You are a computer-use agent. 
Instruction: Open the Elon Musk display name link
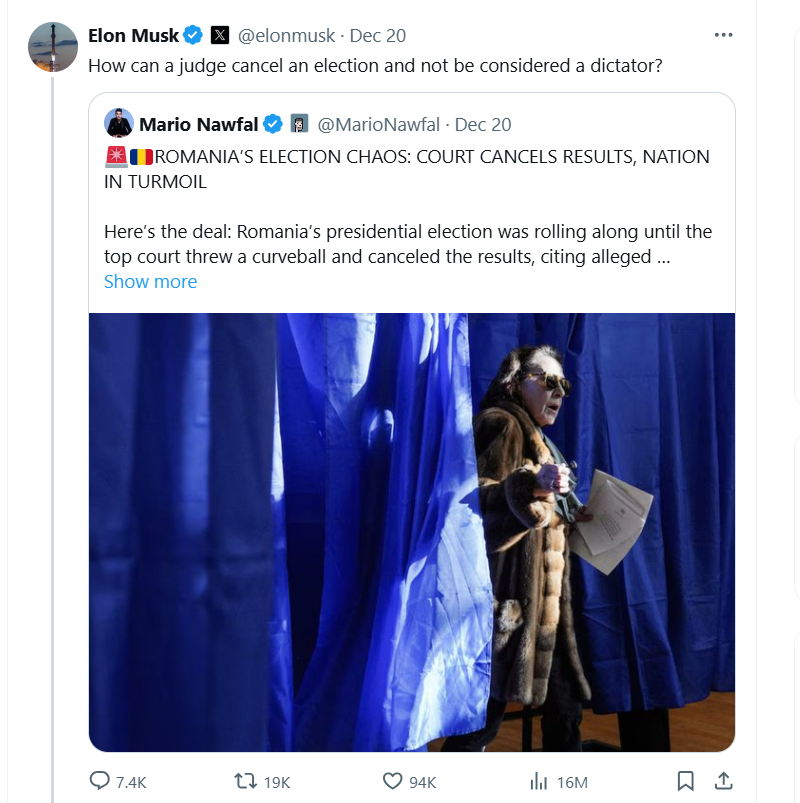pyautogui.click(x=134, y=35)
